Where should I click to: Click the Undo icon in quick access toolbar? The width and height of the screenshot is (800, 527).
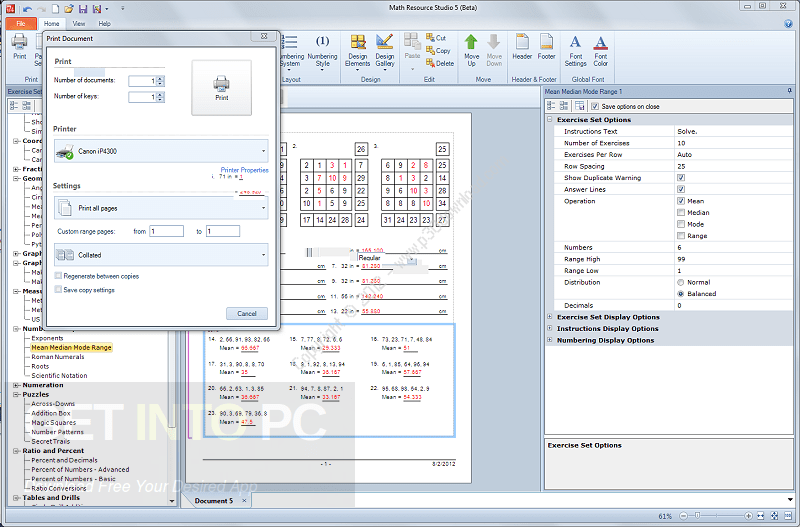click(x=28, y=9)
